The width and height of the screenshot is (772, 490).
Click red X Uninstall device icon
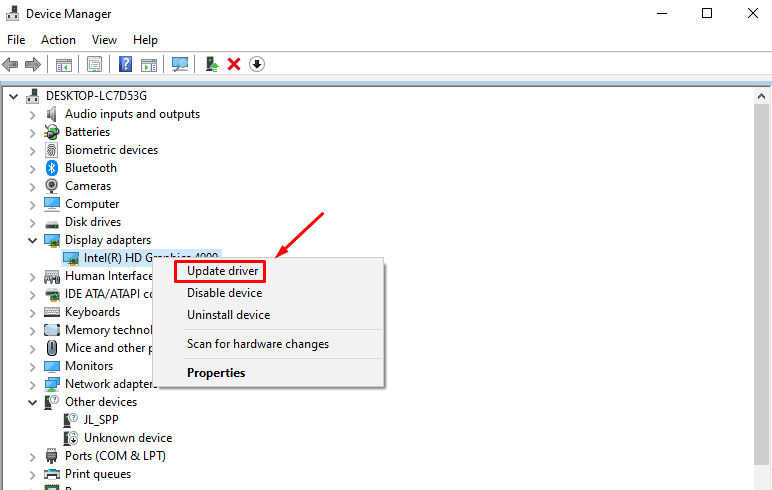[x=234, y=64]
